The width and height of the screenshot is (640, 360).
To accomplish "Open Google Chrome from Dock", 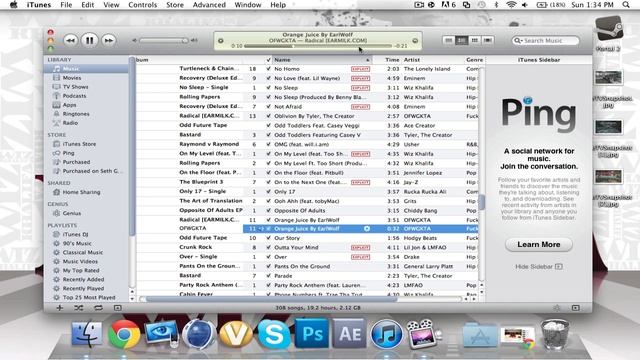I will coord(124,334).
